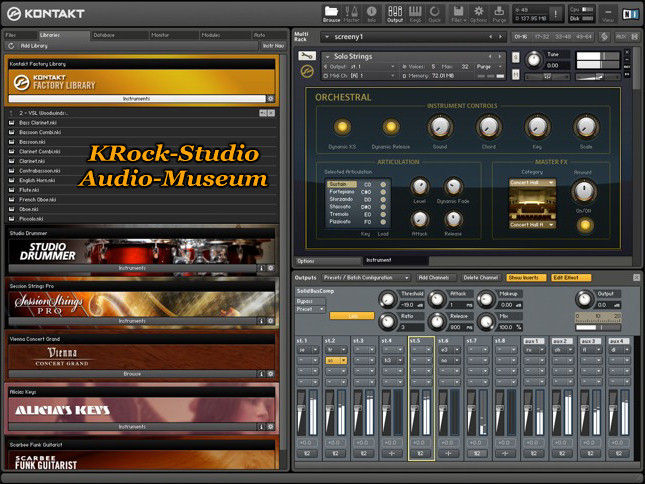The width and height of the screenshot is (645, 484).
Task: Switch to the Auto tab
Action: coord(268,35)
